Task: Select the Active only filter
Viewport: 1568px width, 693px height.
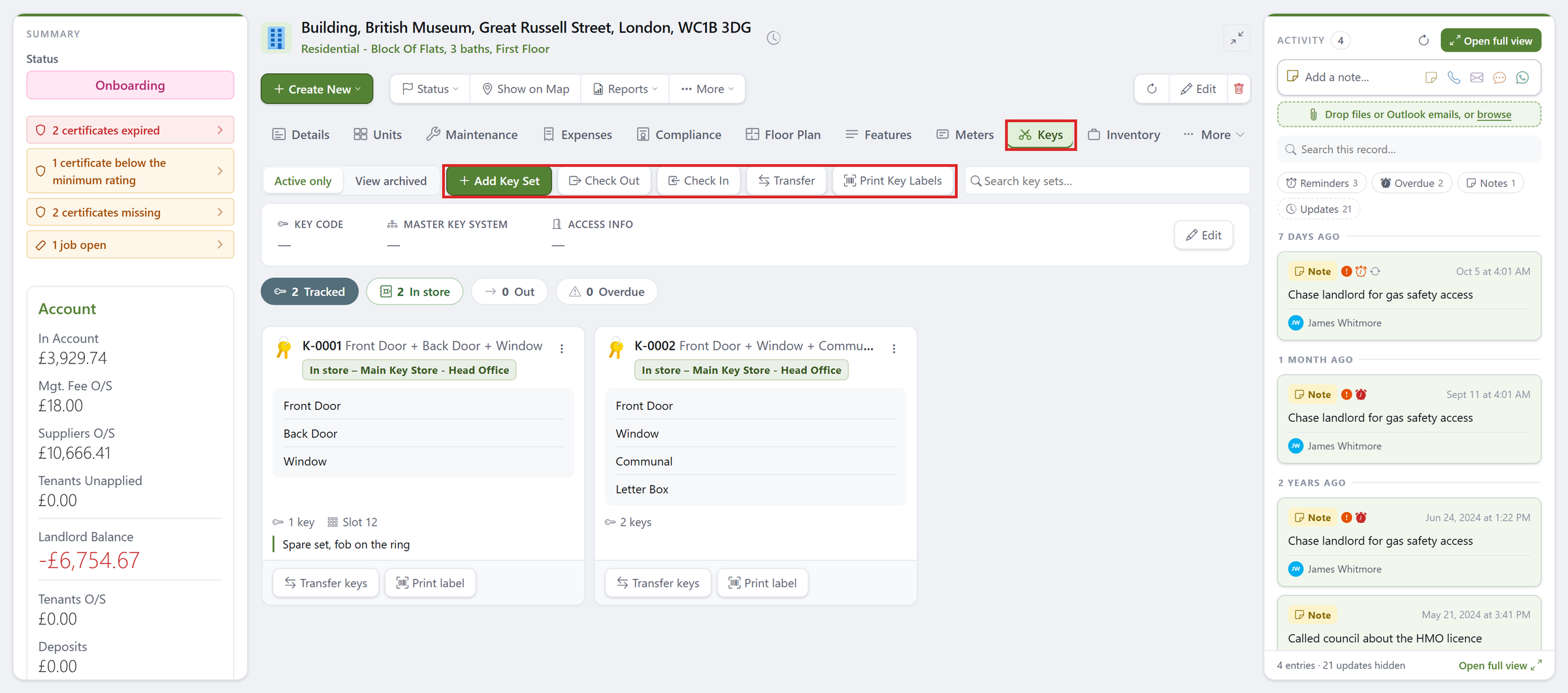Action: click(x=302, y=181)
